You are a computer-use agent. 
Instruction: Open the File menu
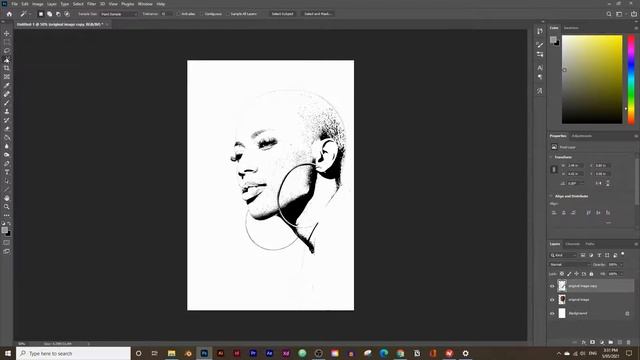point(14,4)
